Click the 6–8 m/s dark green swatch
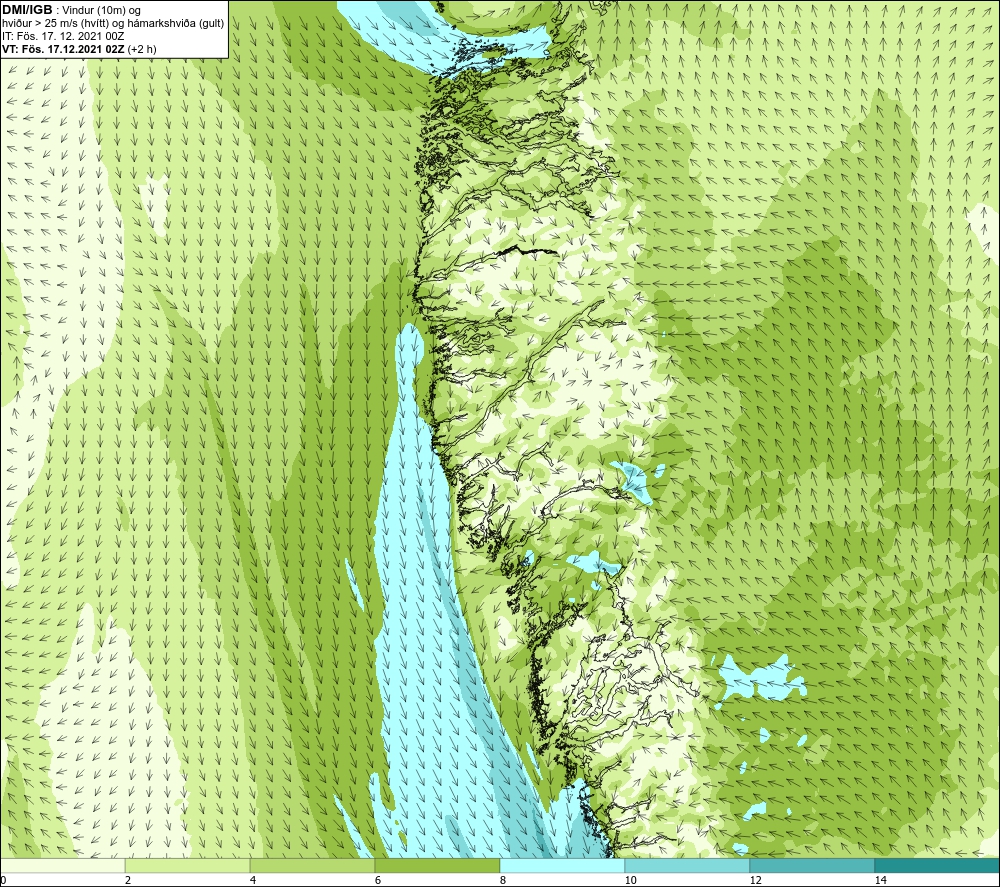1000x887 pixels. point(438,865)
